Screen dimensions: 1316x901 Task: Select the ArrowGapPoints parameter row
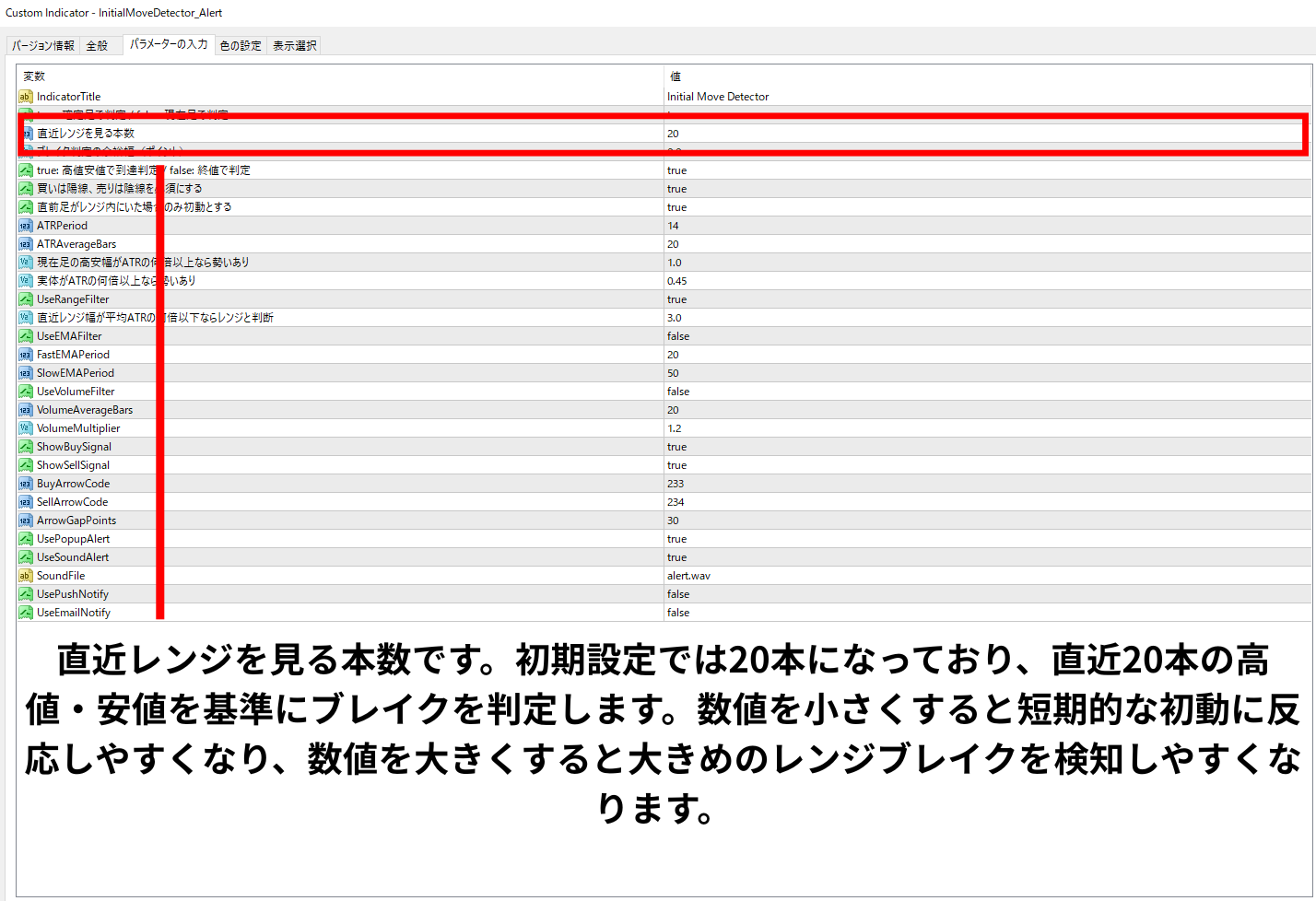(x=76, y=521)
